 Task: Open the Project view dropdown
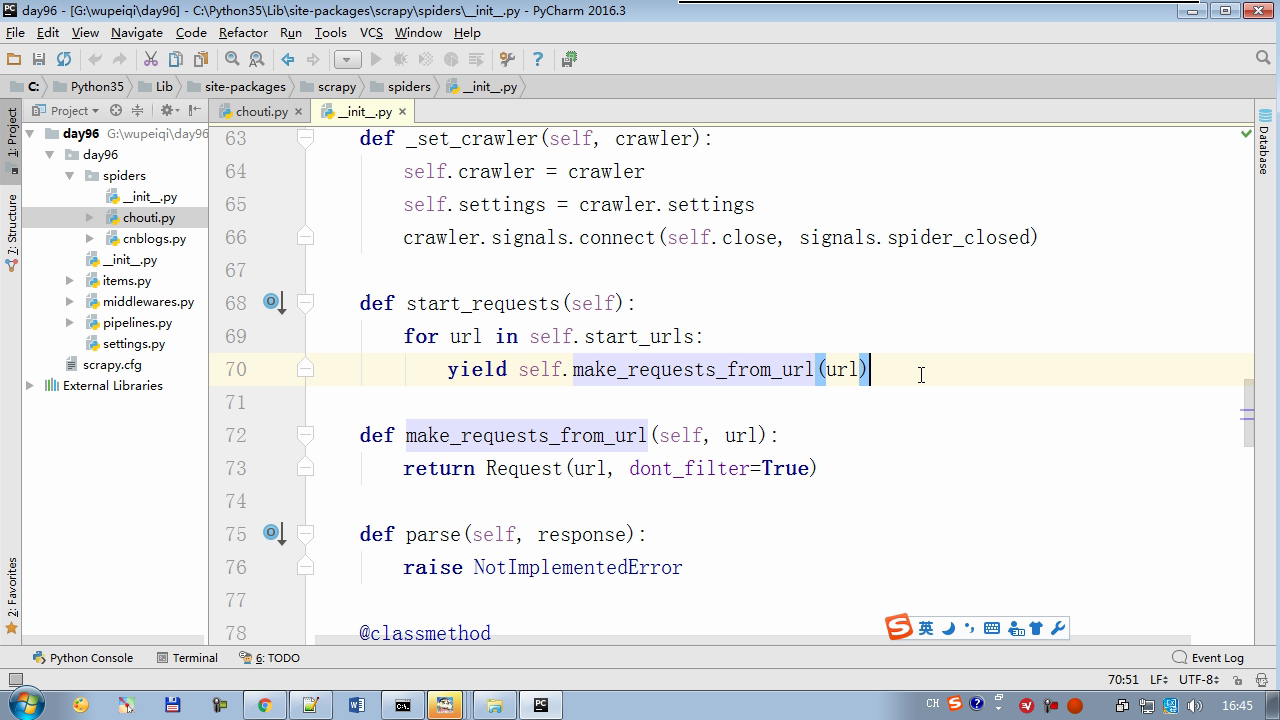pyautogui.click(x=68, y=111)
